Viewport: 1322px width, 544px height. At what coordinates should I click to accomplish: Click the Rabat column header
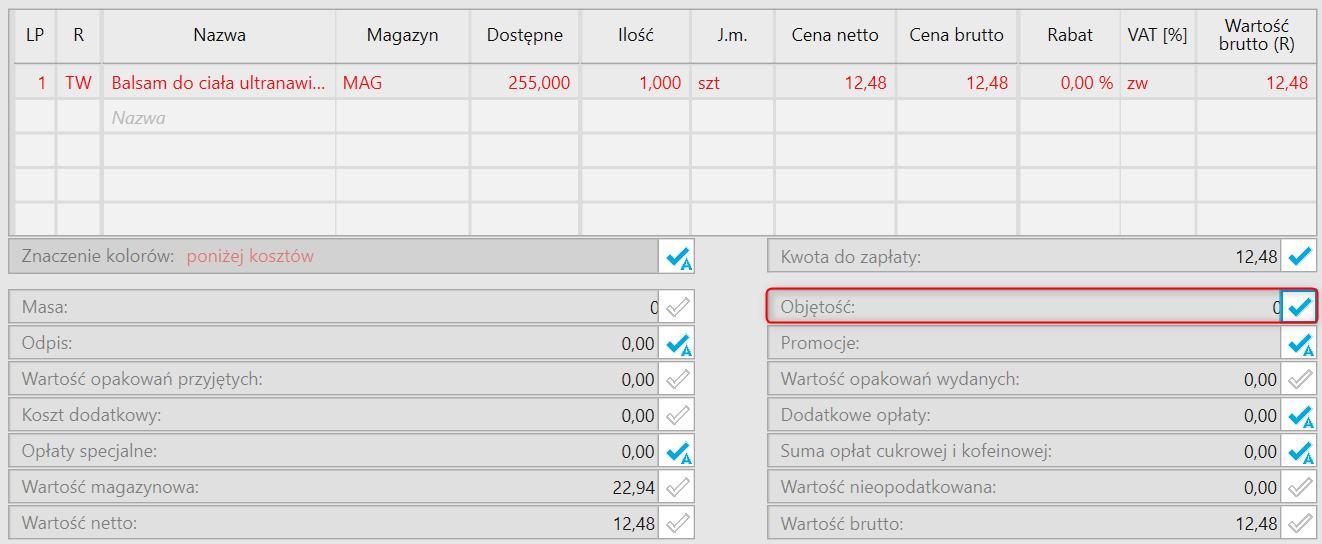[x=1069, y=36]
